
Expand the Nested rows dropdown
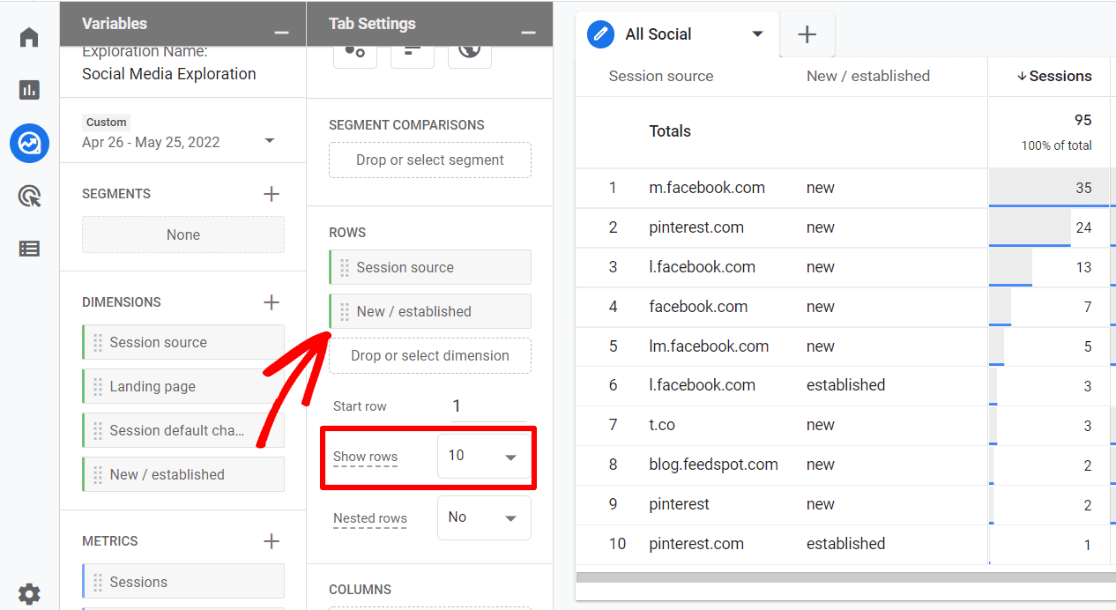pyautogui.click(x=484, y=518)
